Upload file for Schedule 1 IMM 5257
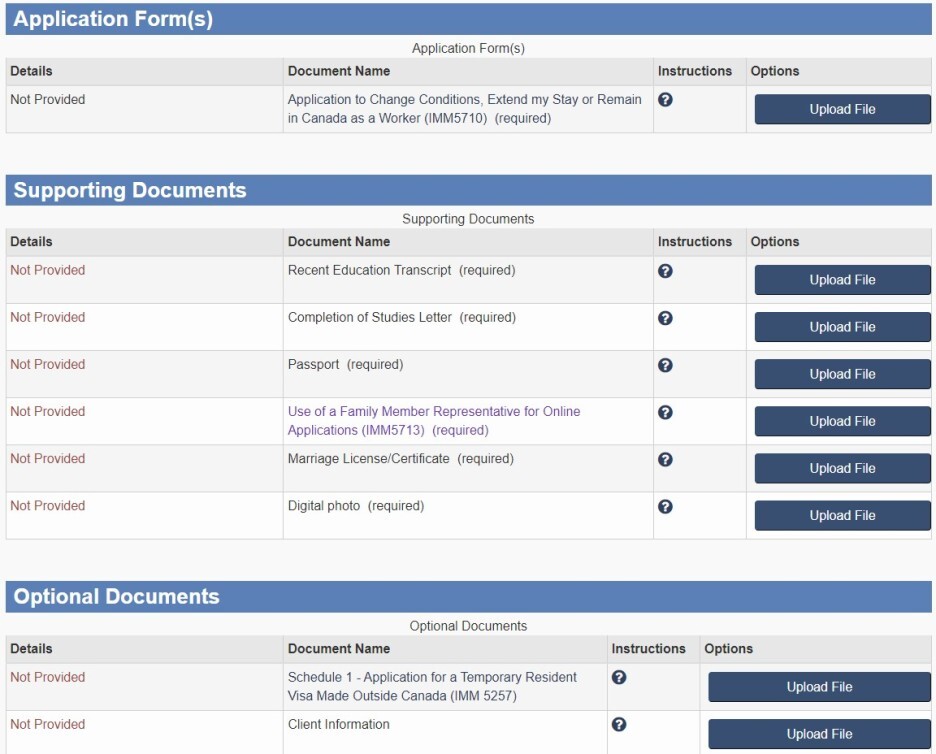This screenshot has width=936, height=754. click(819, 687)
